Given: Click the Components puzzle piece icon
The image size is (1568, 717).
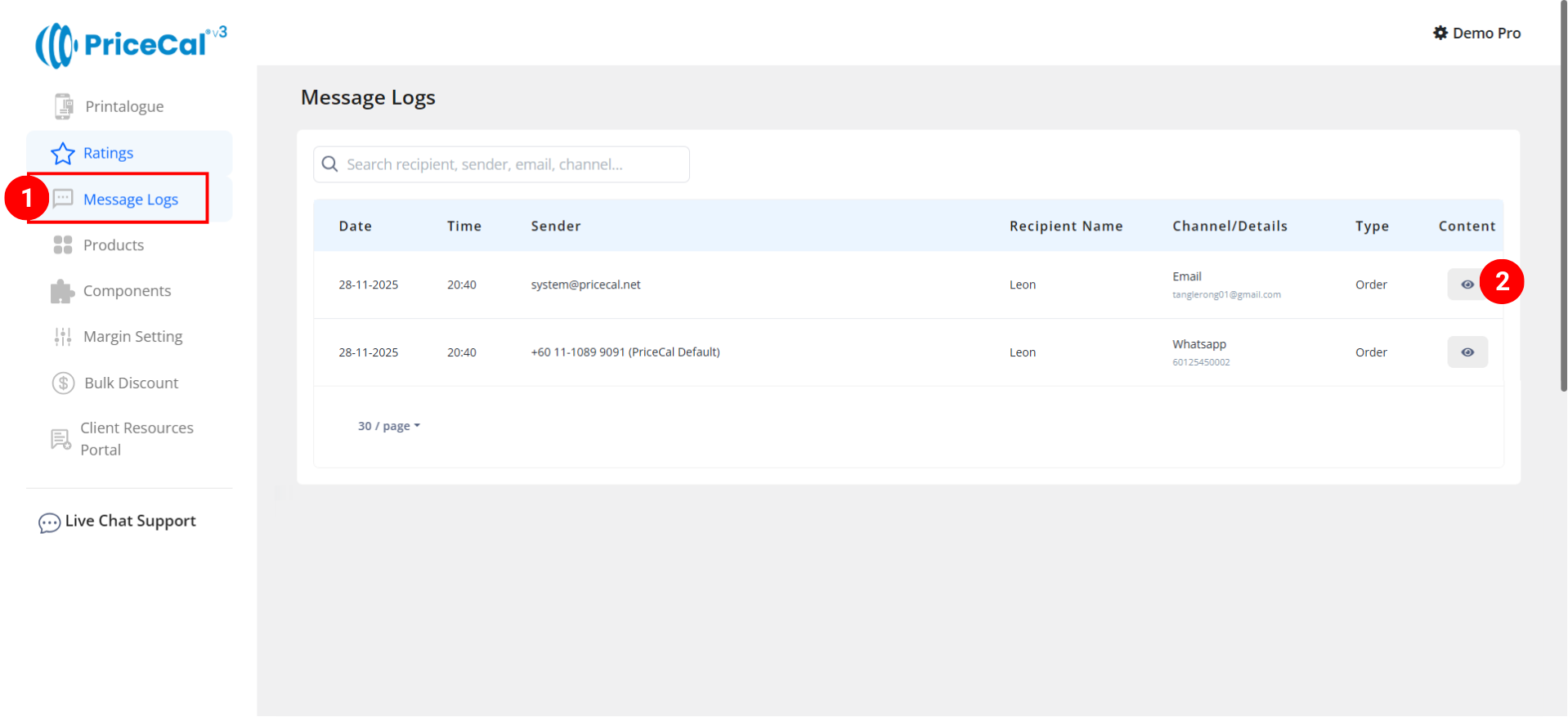Looking at the screenshot, I should pyautogui.click(x=62, y=291).
